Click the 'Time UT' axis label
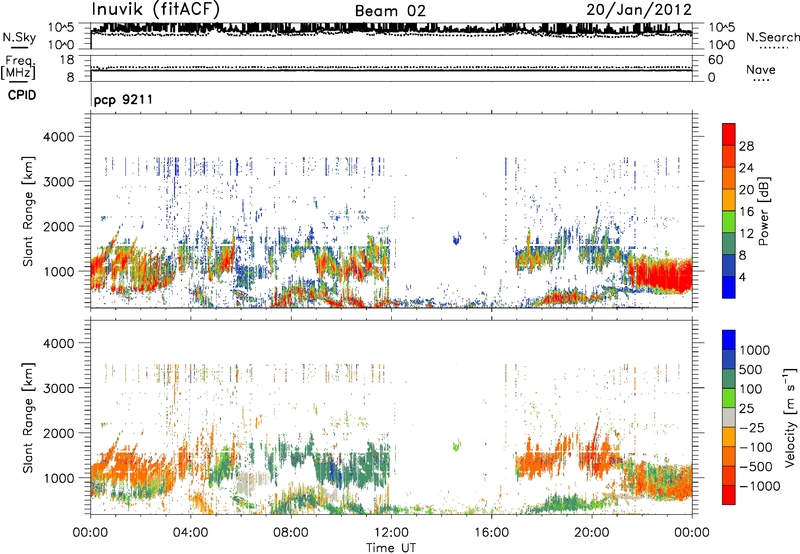 391,548
